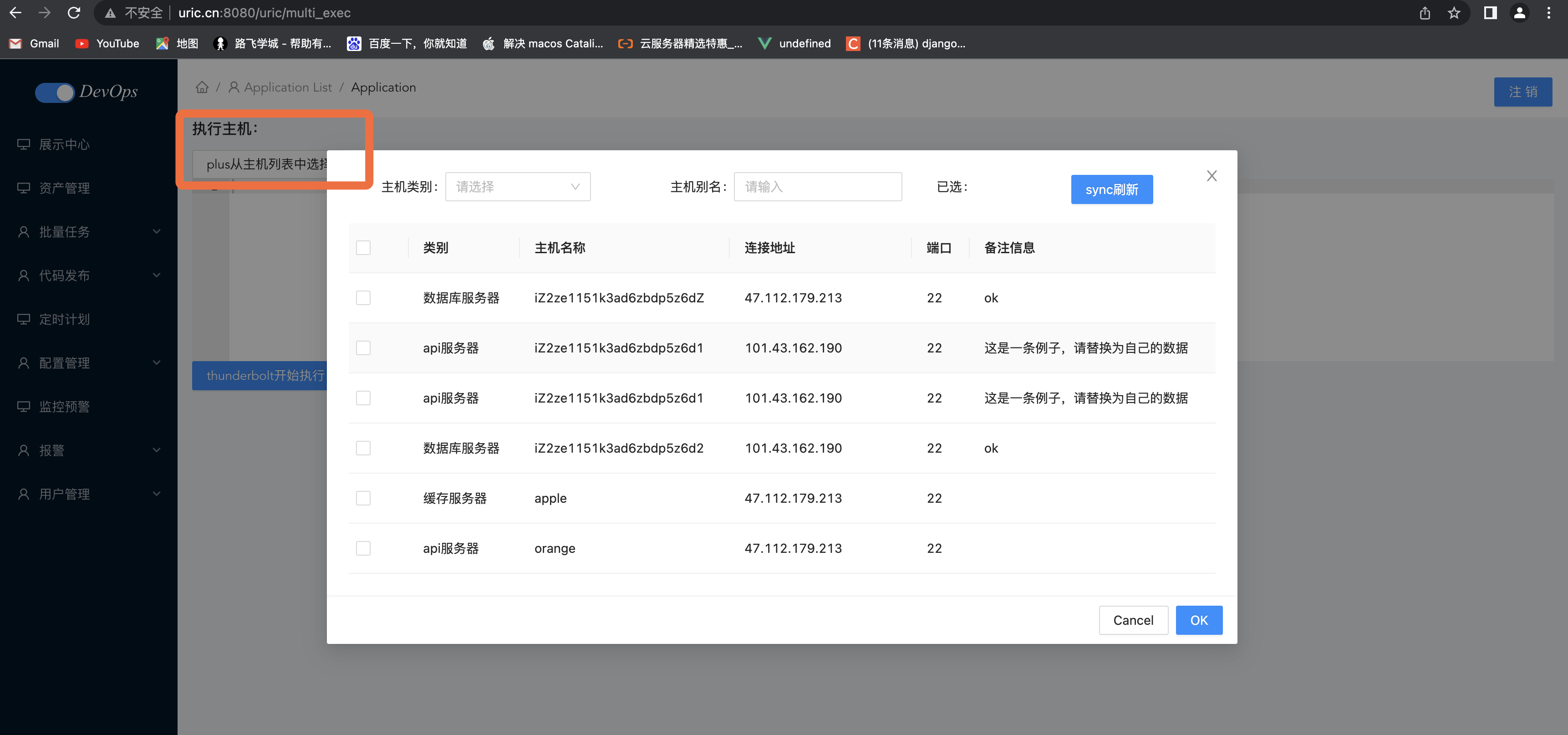Bookmark this page with the star icon
Image resolution: width=1568 pixels, height=735 pixels.
[x=1454, y=13]
